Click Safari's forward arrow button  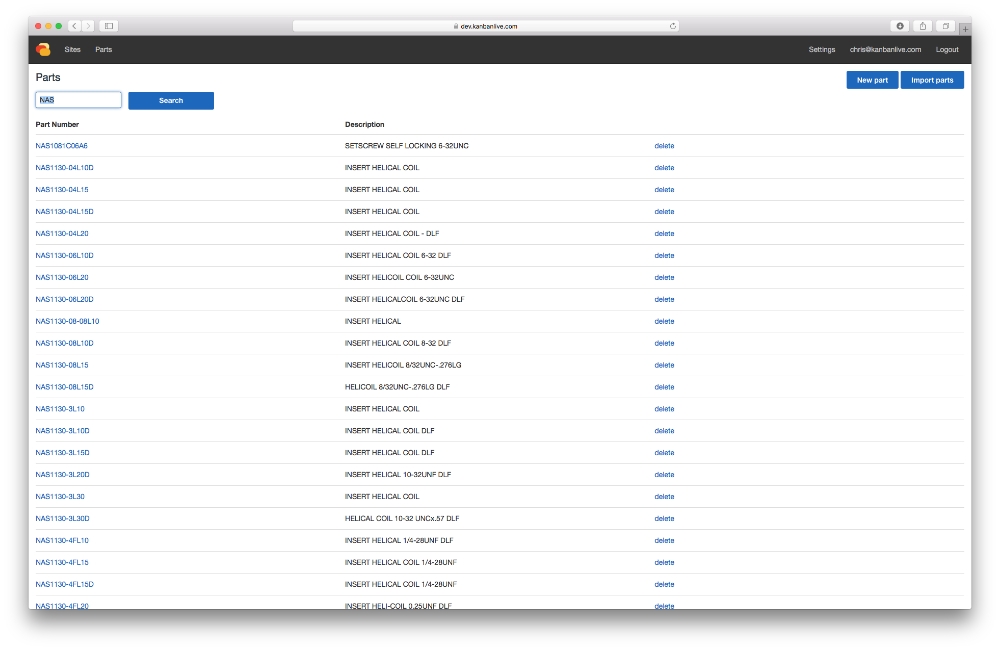(88, 26)
